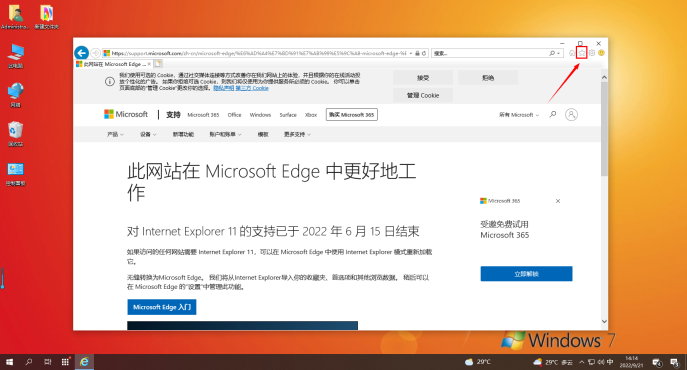Screen dimensions: 687x370
Task: Close the current browser tab
Action: pos(149,64)
